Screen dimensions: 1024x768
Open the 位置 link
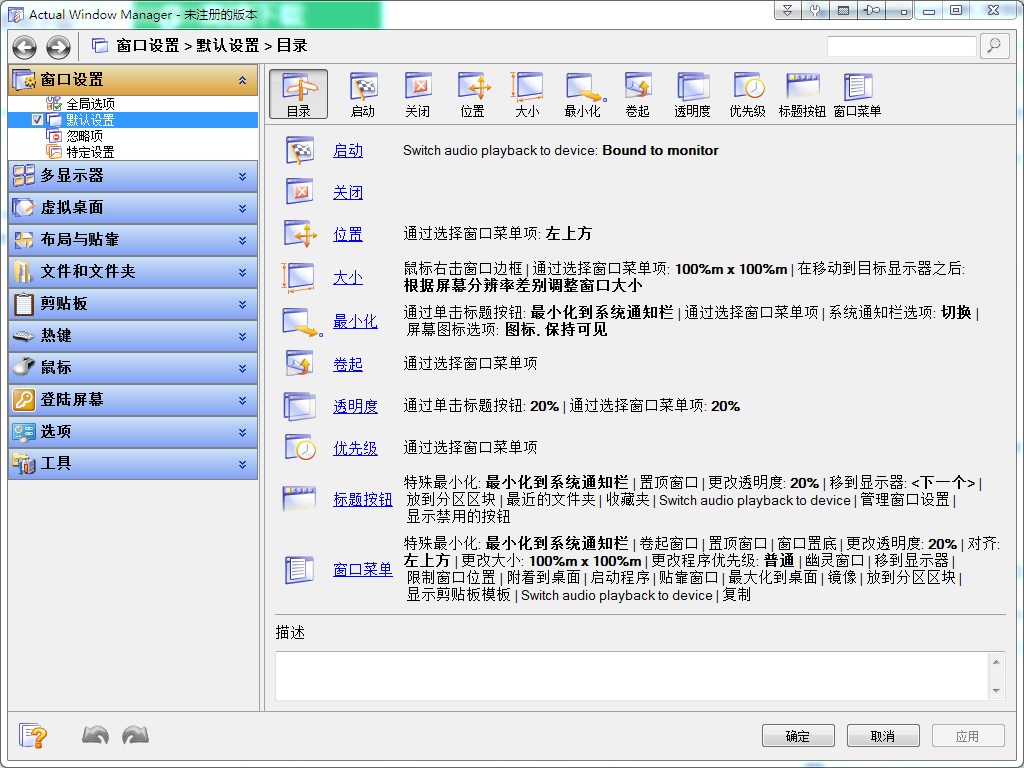(347, 234)
